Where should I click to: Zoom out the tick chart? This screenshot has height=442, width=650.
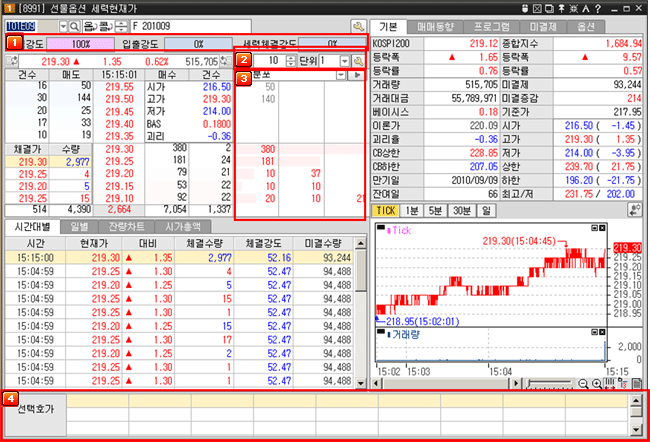583,383
